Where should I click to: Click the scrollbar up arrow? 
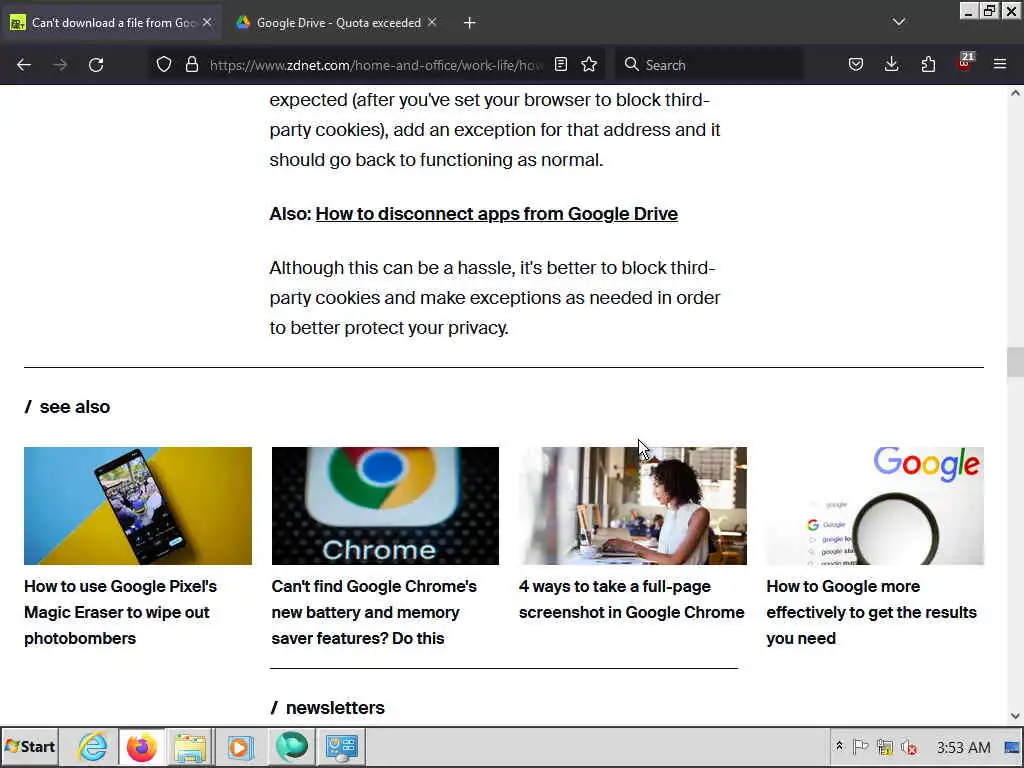point(1015,93)
